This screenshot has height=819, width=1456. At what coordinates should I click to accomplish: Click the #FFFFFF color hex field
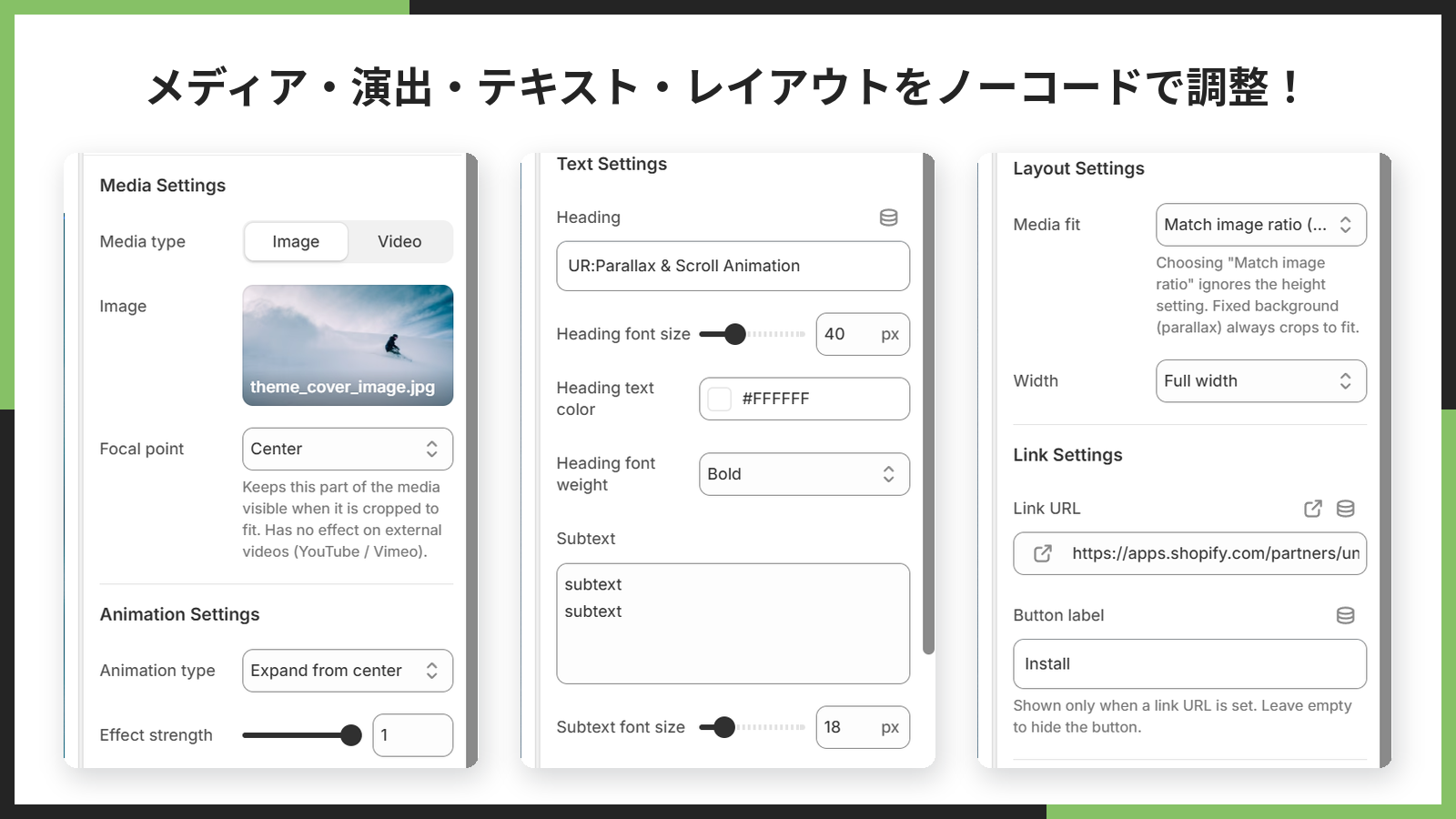(x=804, y=399)
